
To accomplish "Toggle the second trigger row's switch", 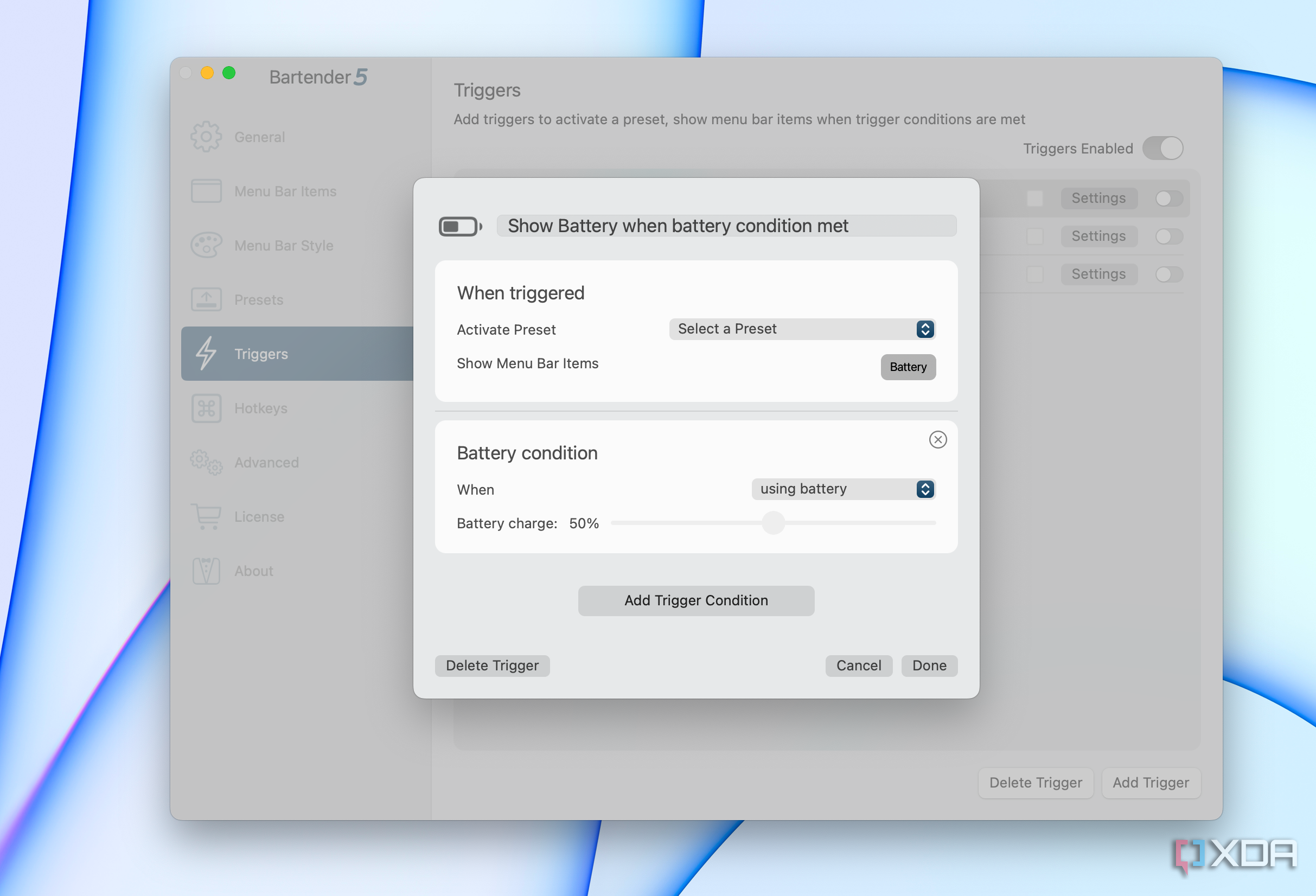I will (1169, 236).
